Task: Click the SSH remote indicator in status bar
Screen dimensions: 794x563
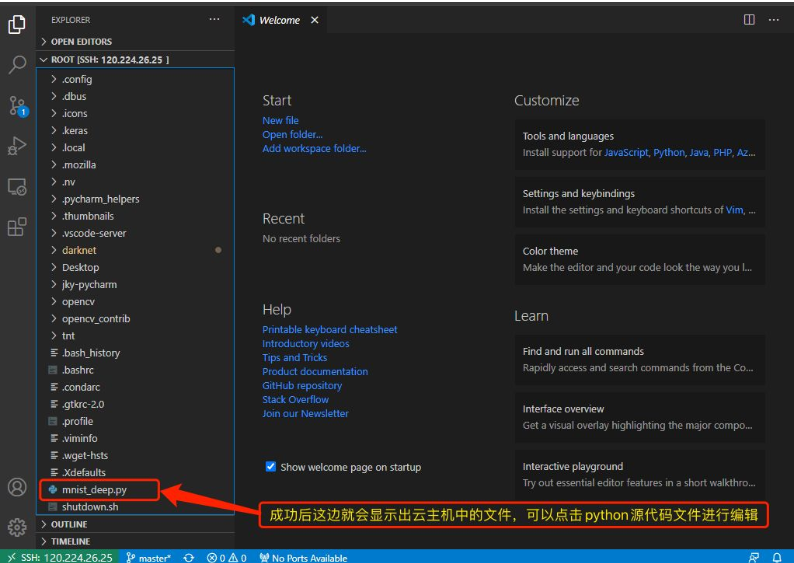Action: [60, 557]
